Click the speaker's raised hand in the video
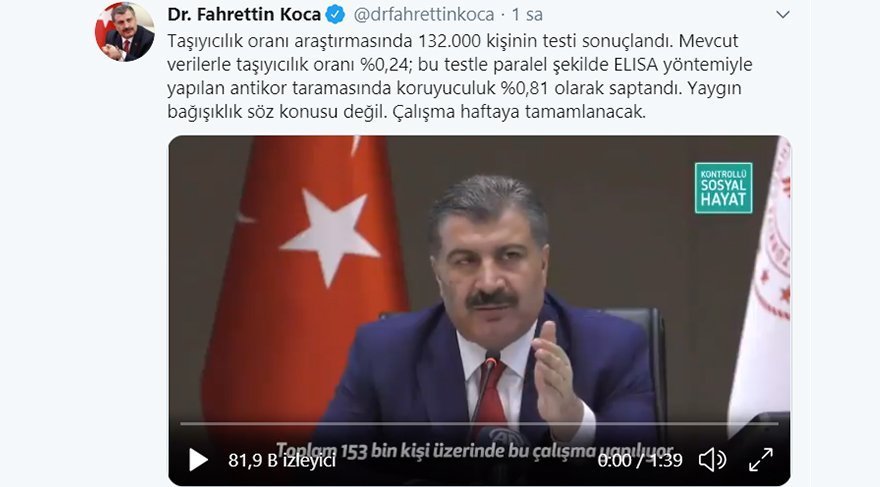Viewport: 880px width, 487px height. pos(553,376)
